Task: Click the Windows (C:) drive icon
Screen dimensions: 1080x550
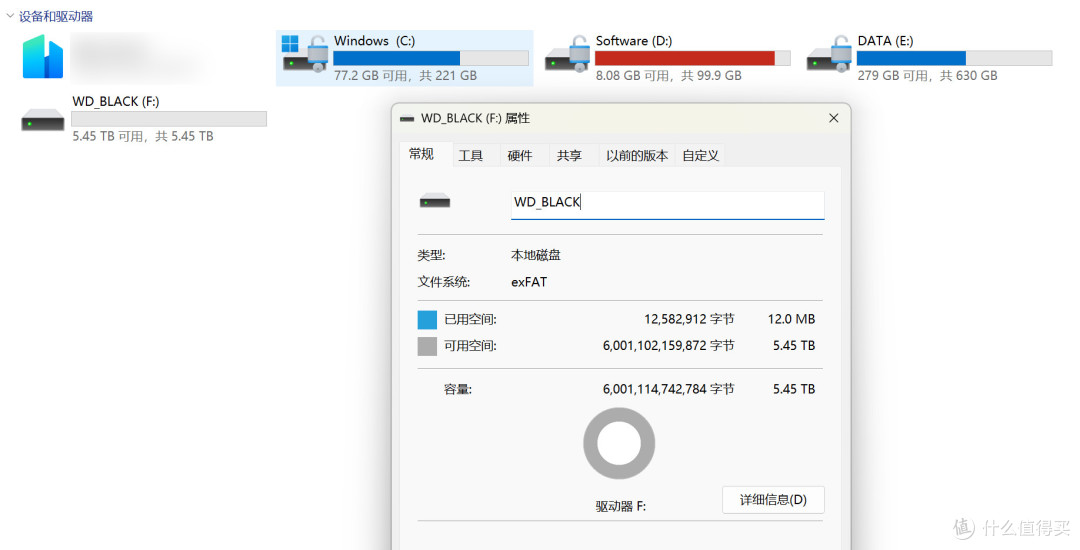Action: click(x=304, y=54)
